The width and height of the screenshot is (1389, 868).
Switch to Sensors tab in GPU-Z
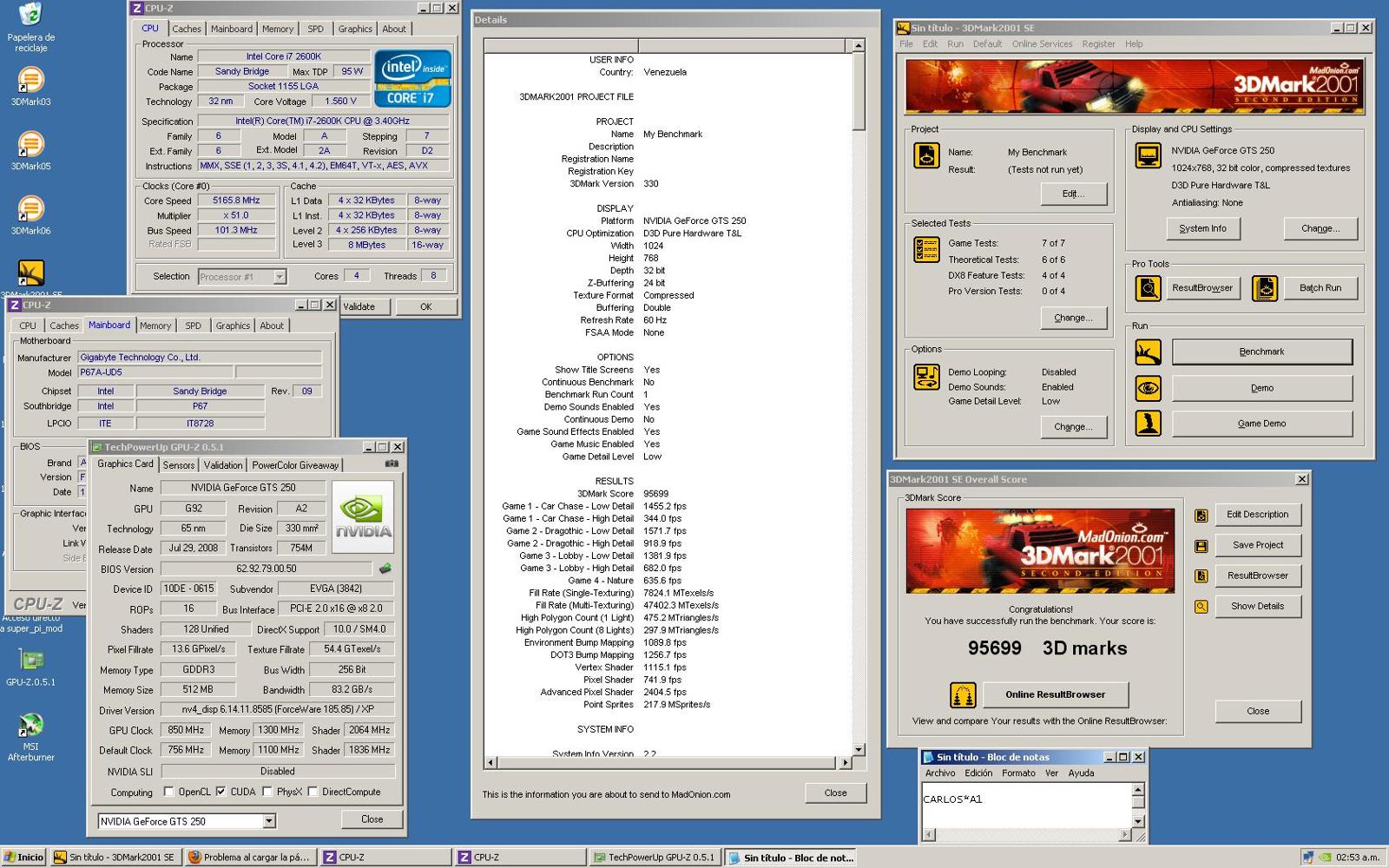pos(179,465)
